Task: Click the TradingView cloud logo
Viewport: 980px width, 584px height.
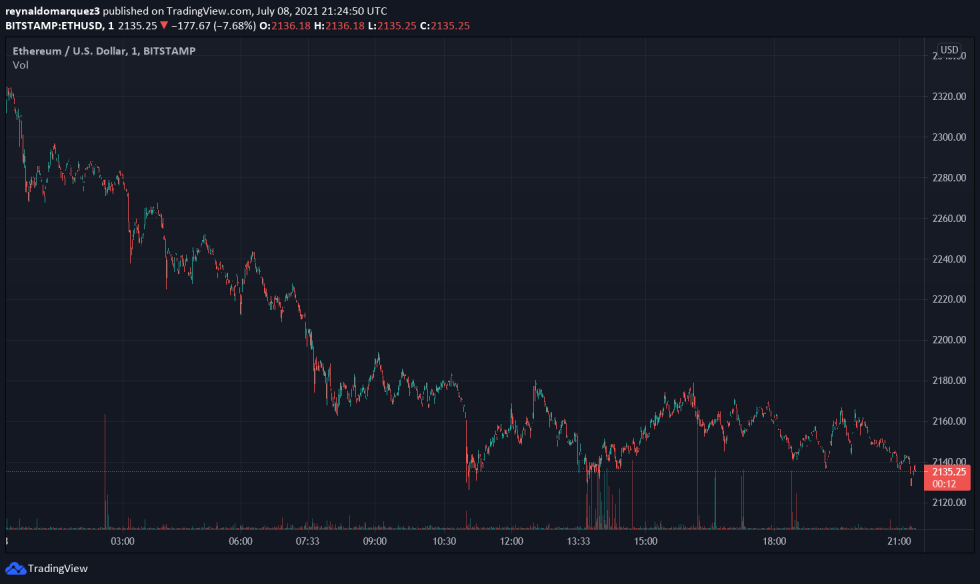Action: pos(14,568)
